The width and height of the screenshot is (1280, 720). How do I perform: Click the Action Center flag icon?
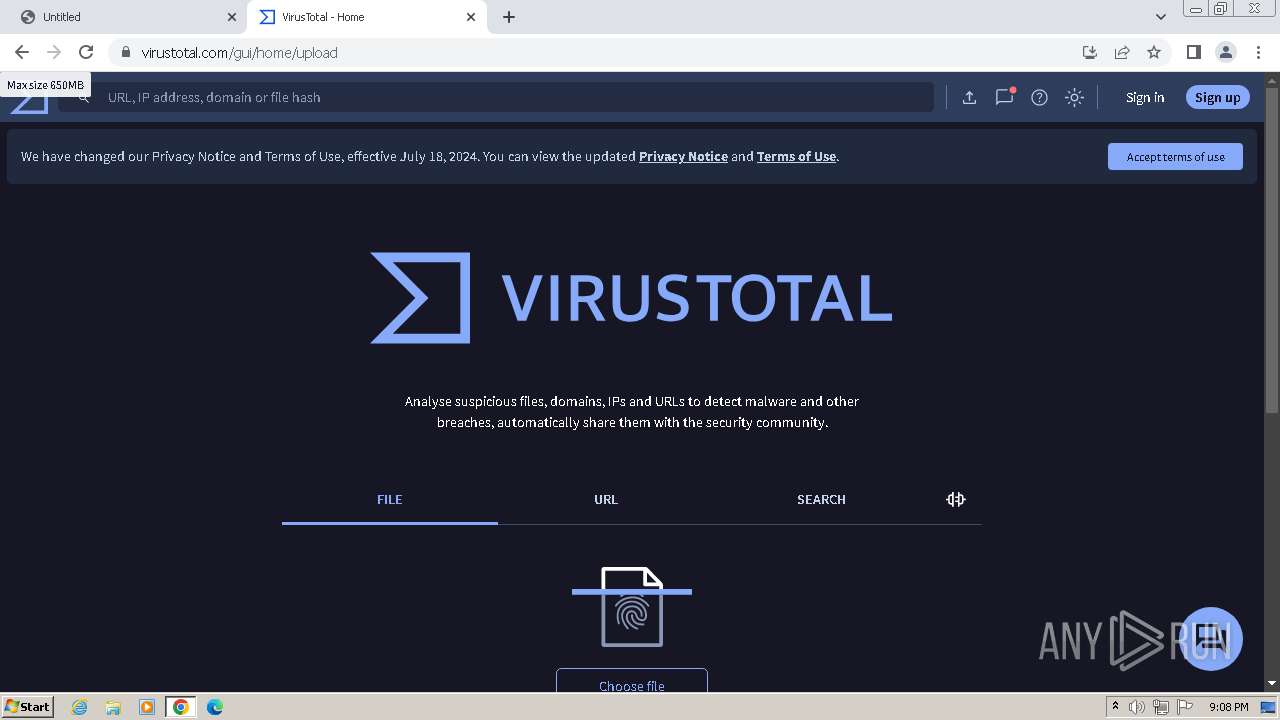(x=1185, y=707)
